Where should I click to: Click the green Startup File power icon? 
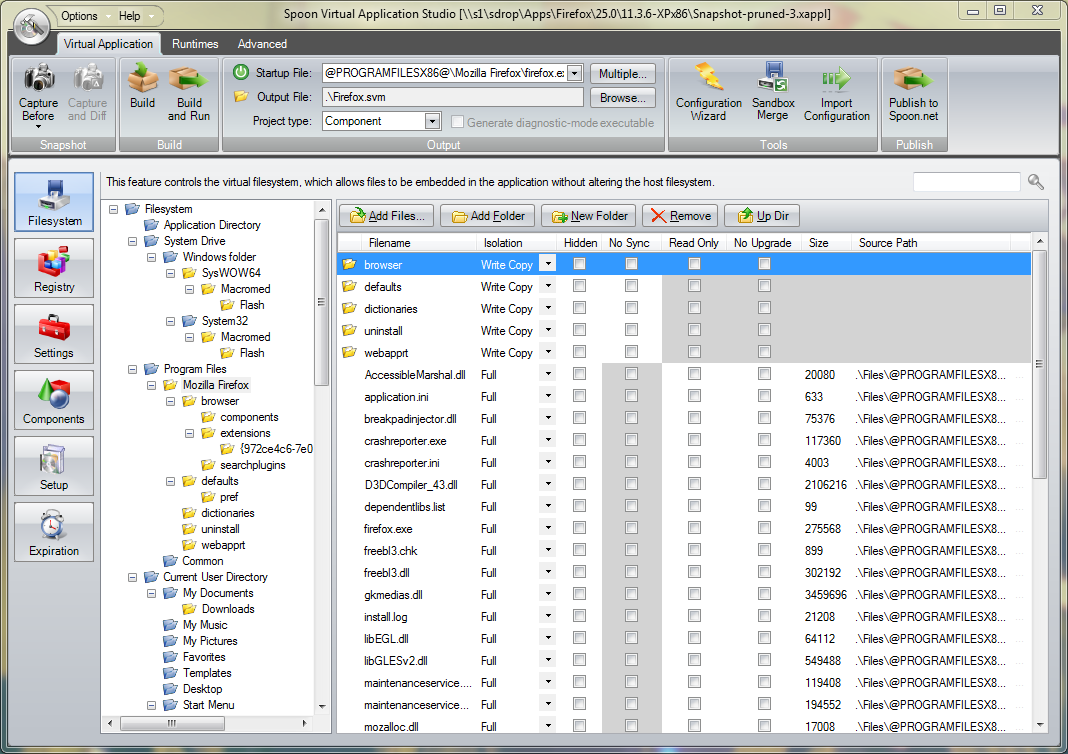(240, 72)
